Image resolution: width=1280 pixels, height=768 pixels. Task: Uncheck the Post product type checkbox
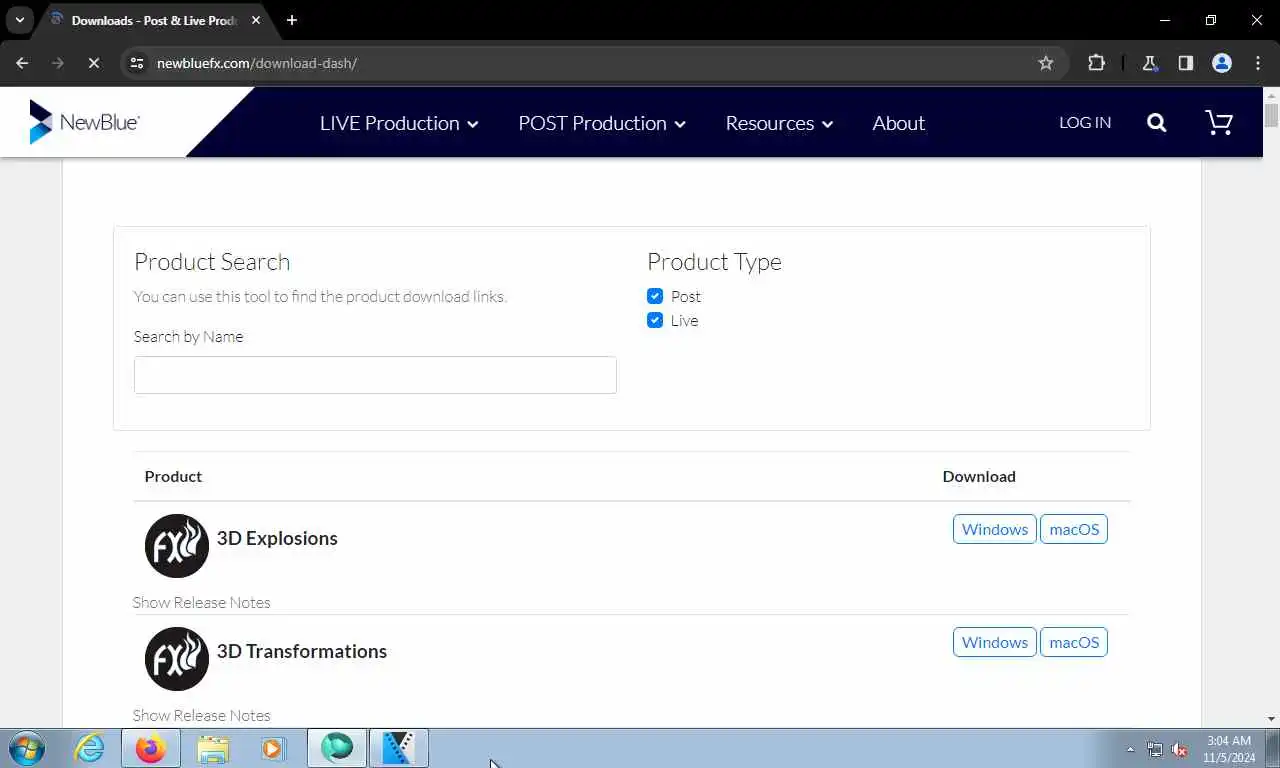[655, 296]
